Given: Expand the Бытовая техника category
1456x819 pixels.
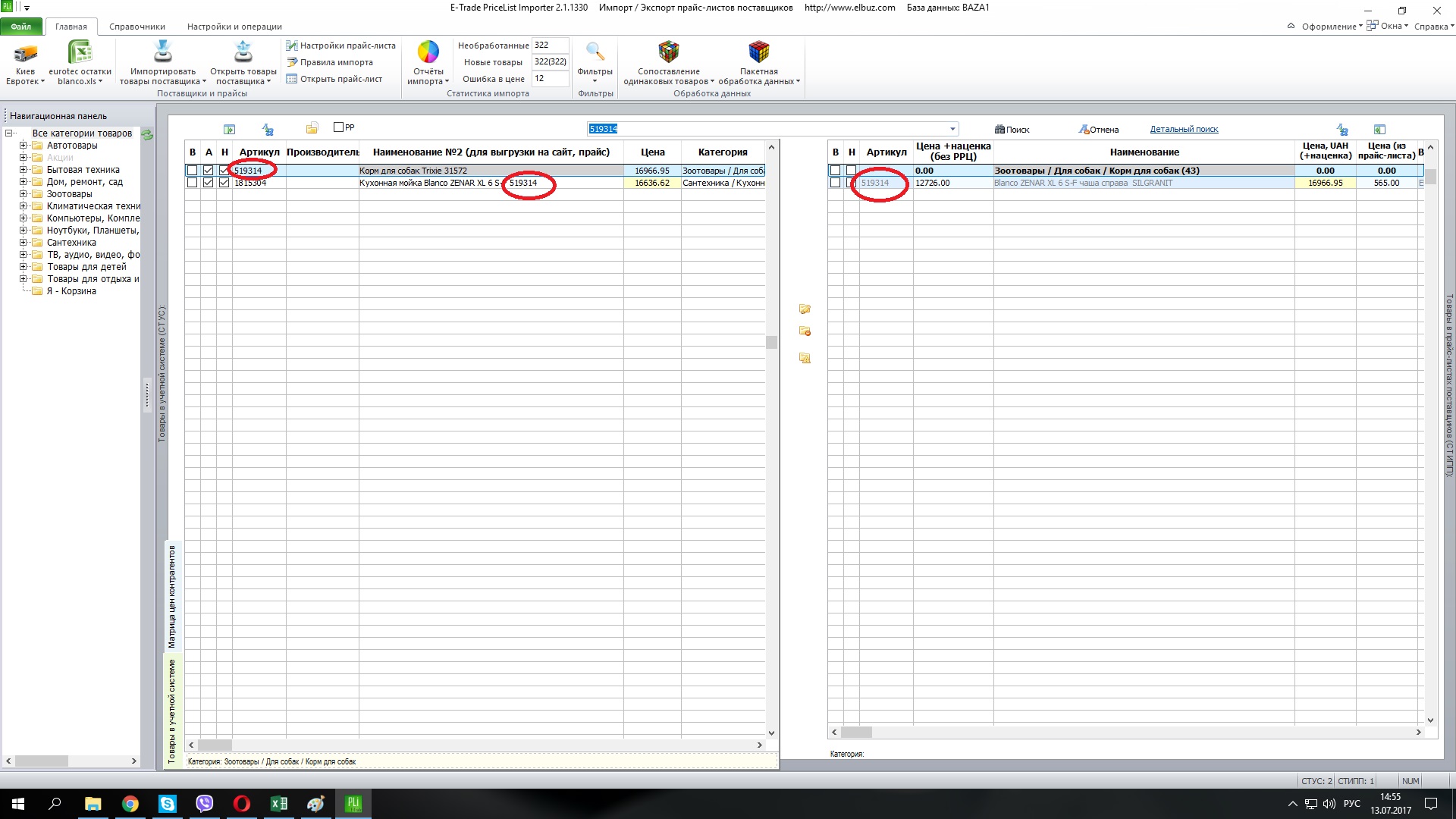Looking at the screenshot, I should pyautogui.click(x=24, y=170).
